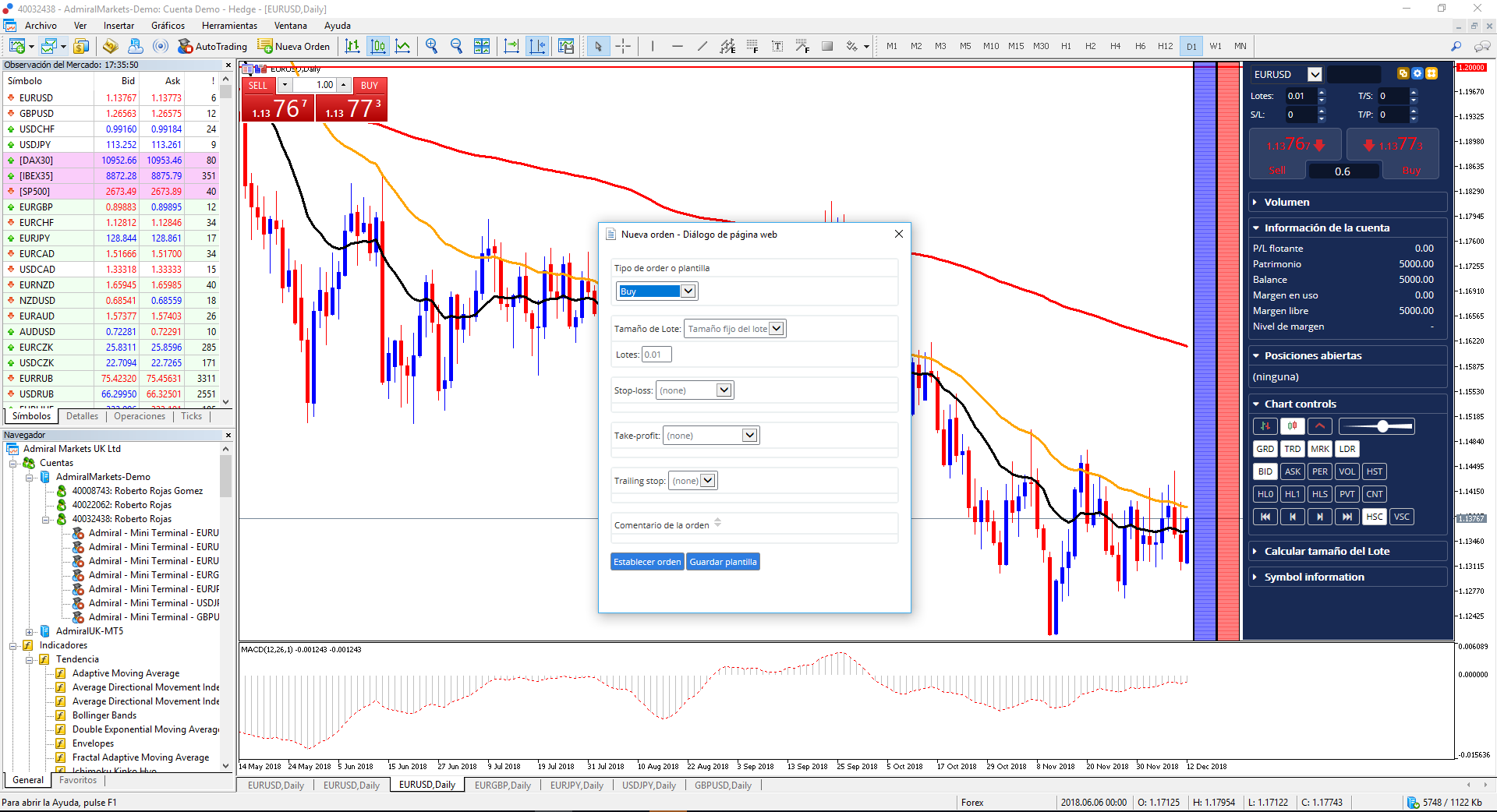1497x812 pixels.
Task: Toggle the BID chart control button
Action: coord(1265,471)
